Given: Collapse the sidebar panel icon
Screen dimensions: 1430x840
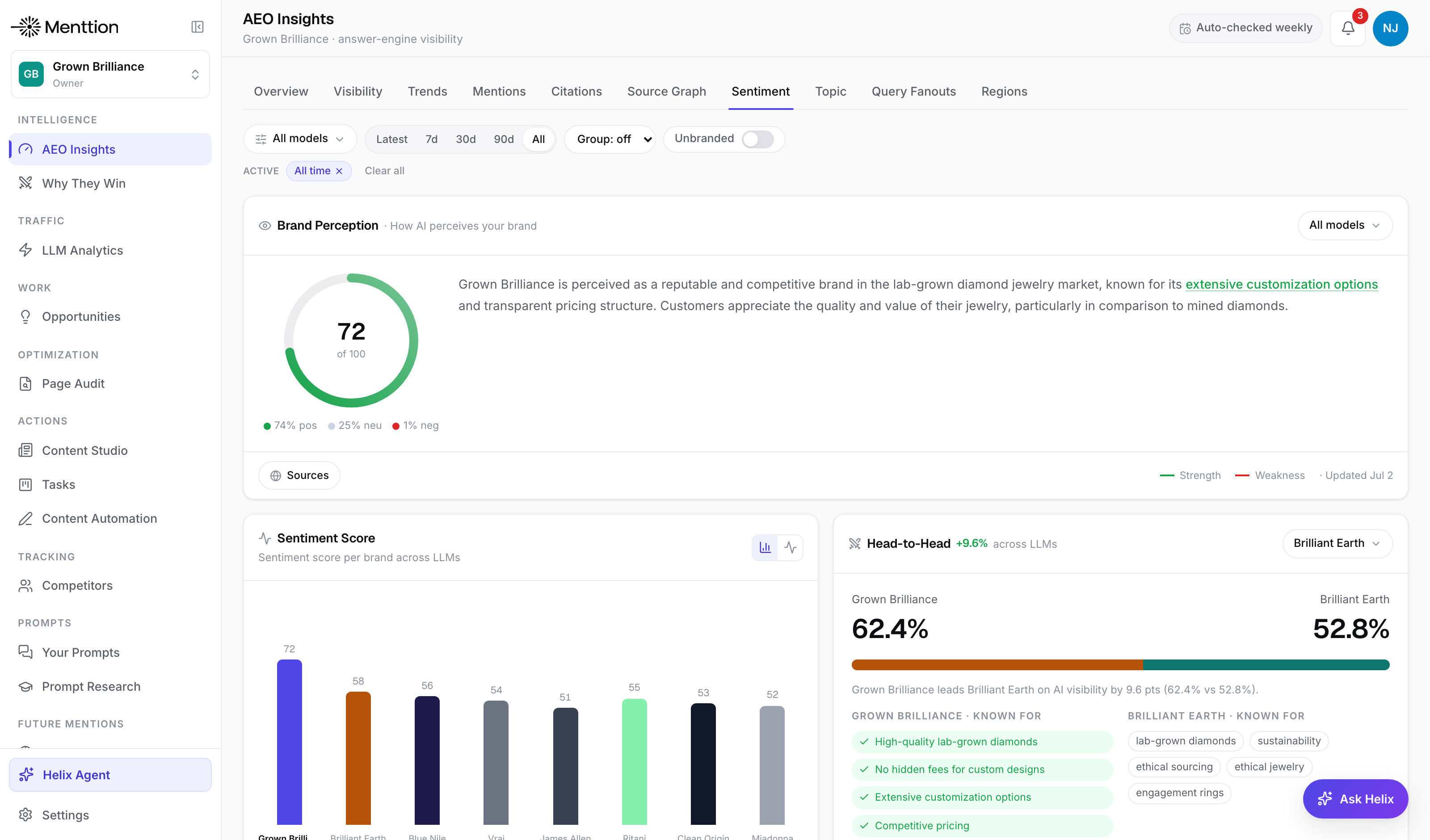Looking at the screenshot, I should click(197, 27).
